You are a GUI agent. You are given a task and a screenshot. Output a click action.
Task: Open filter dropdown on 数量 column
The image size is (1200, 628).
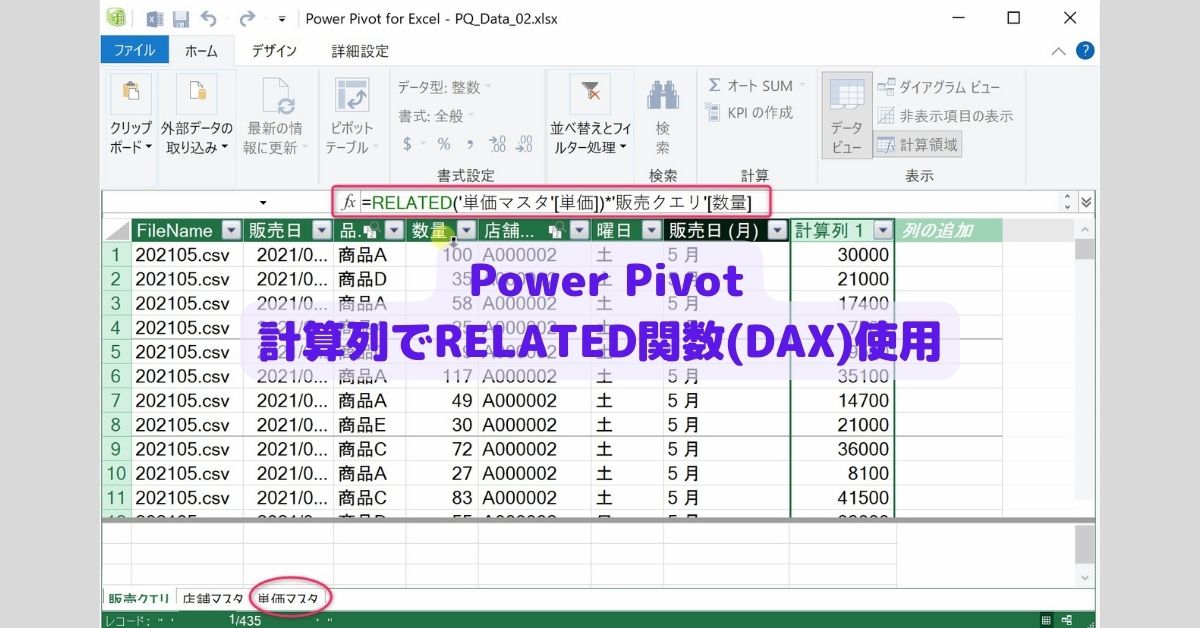point(467,231)
